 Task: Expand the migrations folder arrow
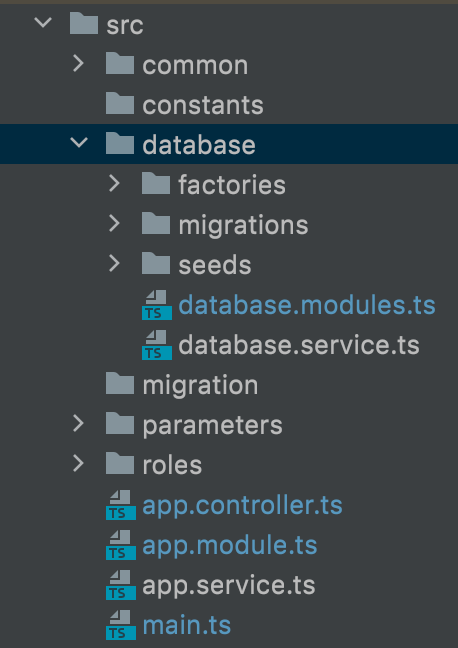point(114,224)
